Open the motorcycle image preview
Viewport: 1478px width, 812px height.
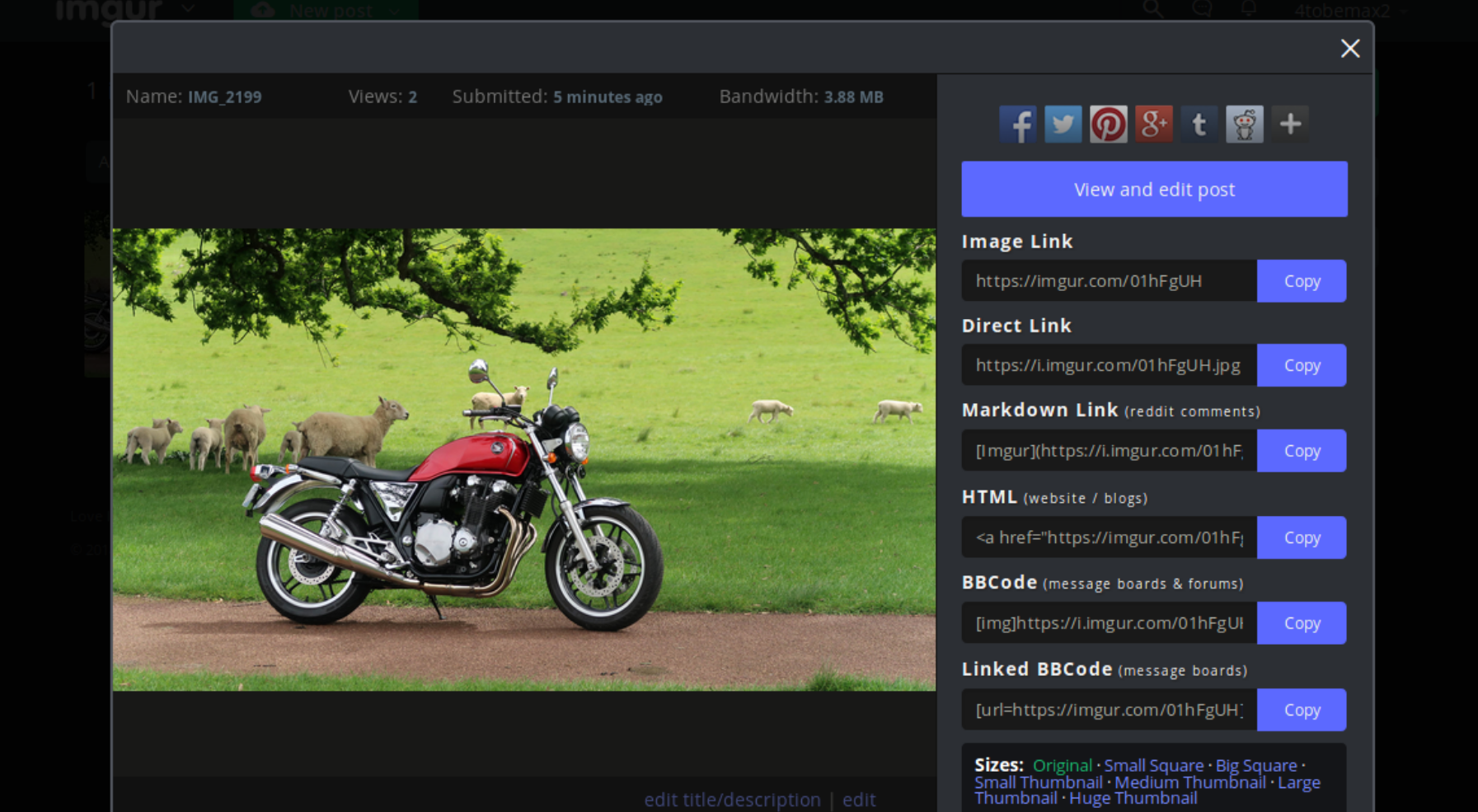pyautogui.click(x=524, y=459)
